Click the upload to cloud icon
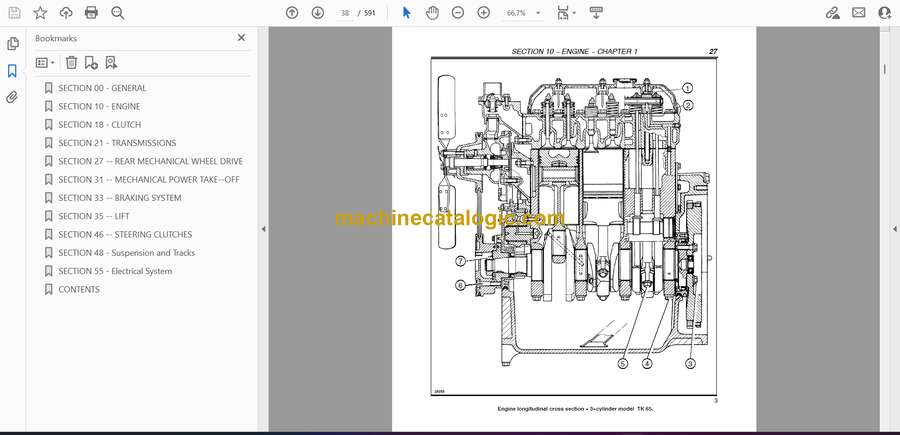Screen dimensions: 900x435 click(x=66, y=13)
